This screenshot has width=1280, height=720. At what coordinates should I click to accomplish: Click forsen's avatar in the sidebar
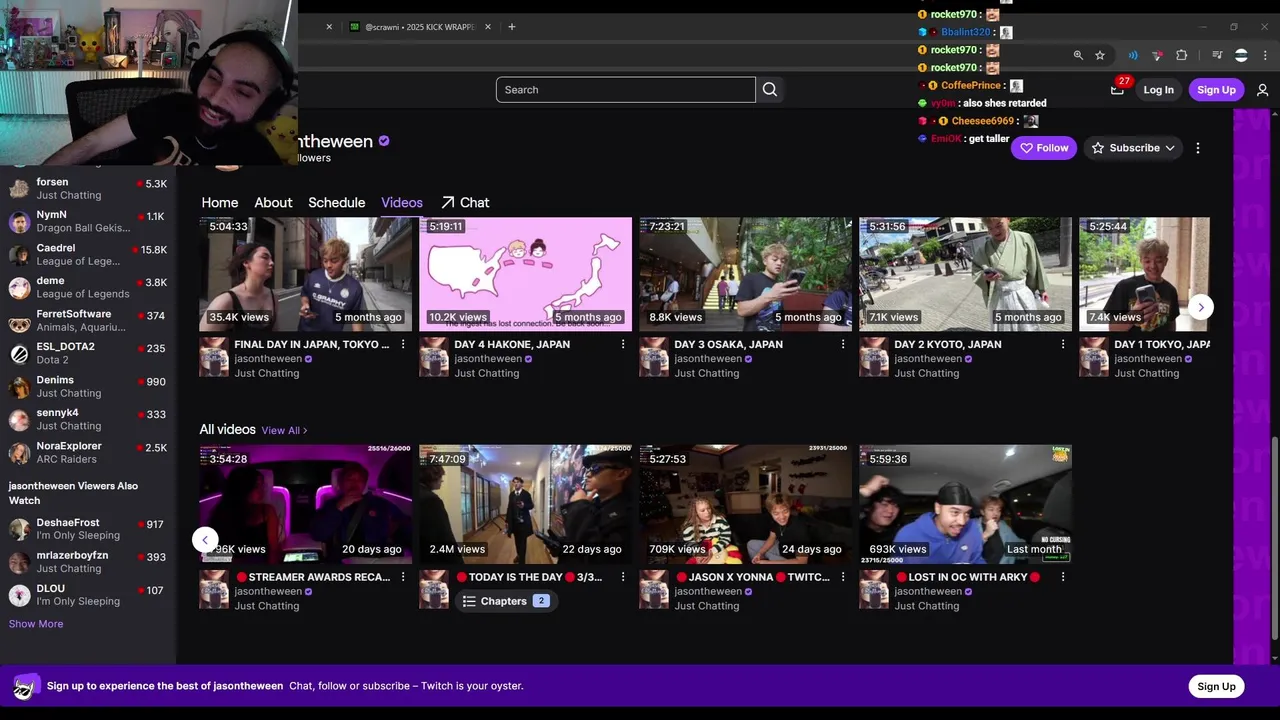pyautogui.click(x=19, y=188)
